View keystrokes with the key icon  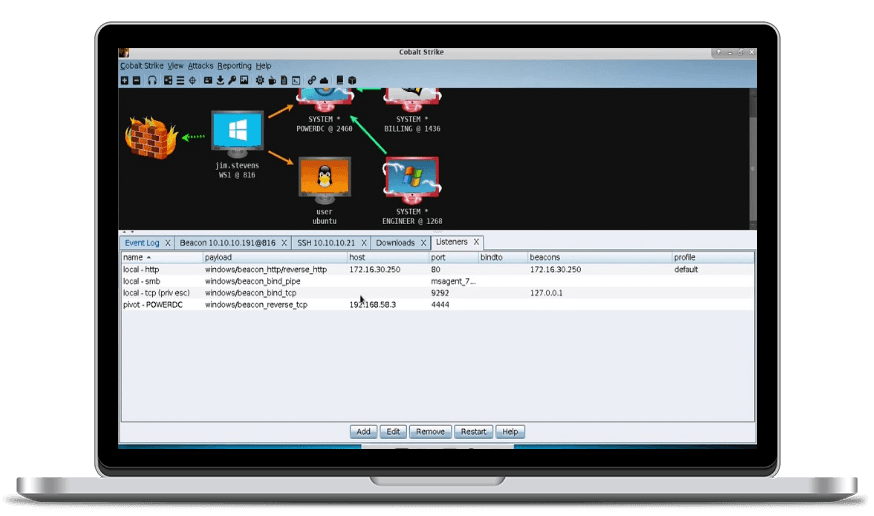pyautogui.click(x=232, y=80)
